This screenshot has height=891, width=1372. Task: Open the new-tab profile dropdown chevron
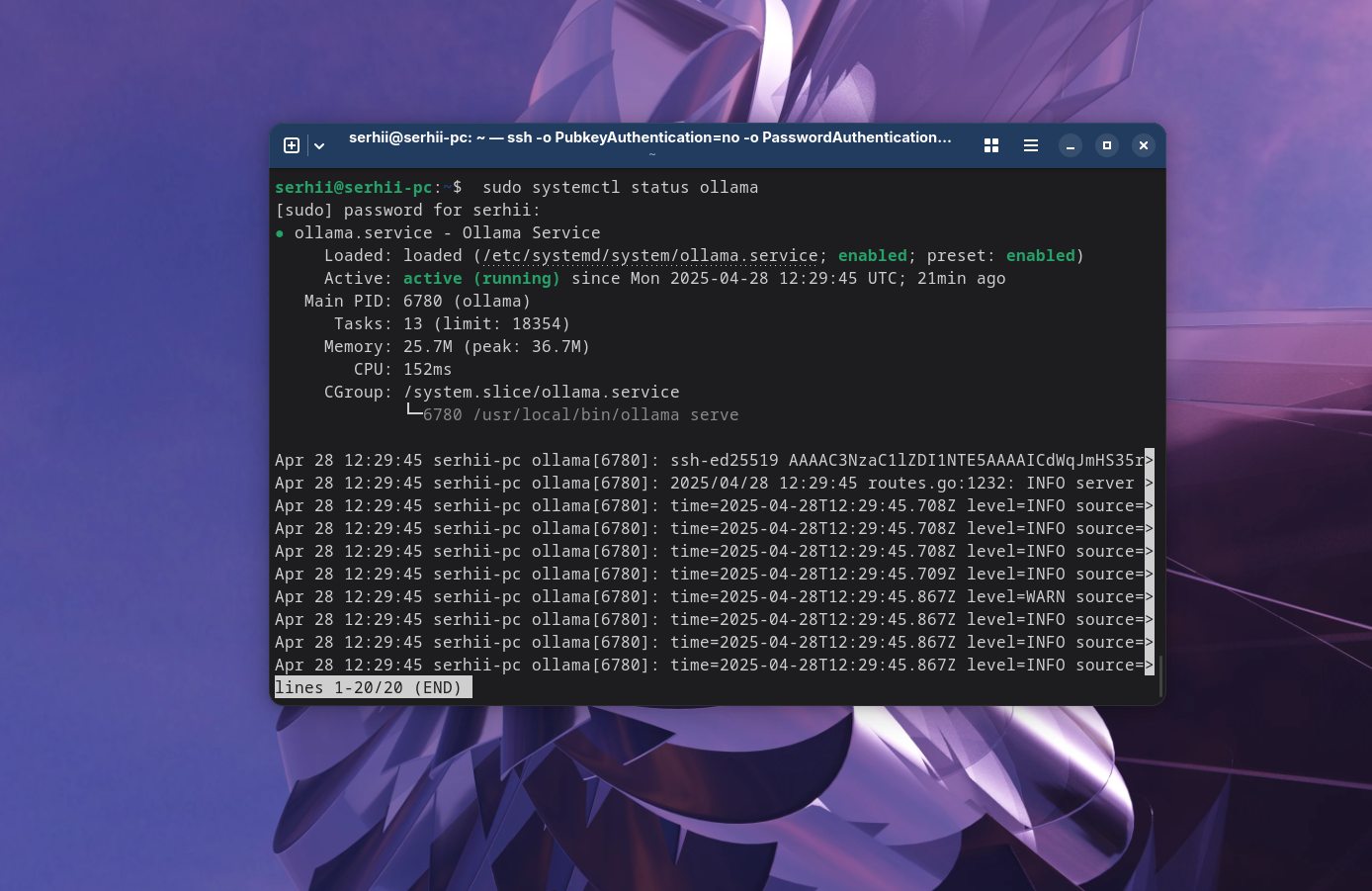click(x=318, y=145)
